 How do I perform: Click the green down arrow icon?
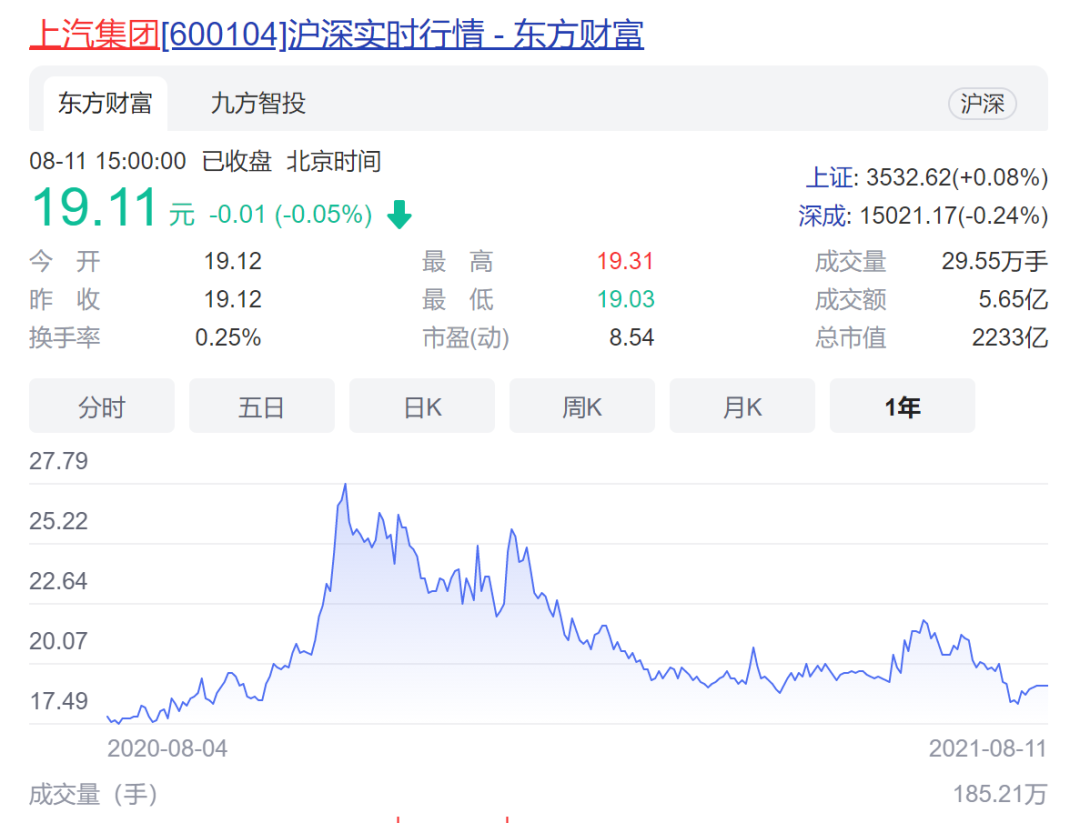[x=399, y=214]
